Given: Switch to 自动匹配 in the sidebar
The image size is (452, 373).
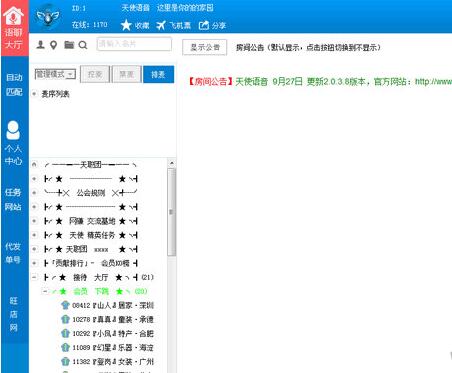Looking at the screenshot, I should (x=14, y=84).
